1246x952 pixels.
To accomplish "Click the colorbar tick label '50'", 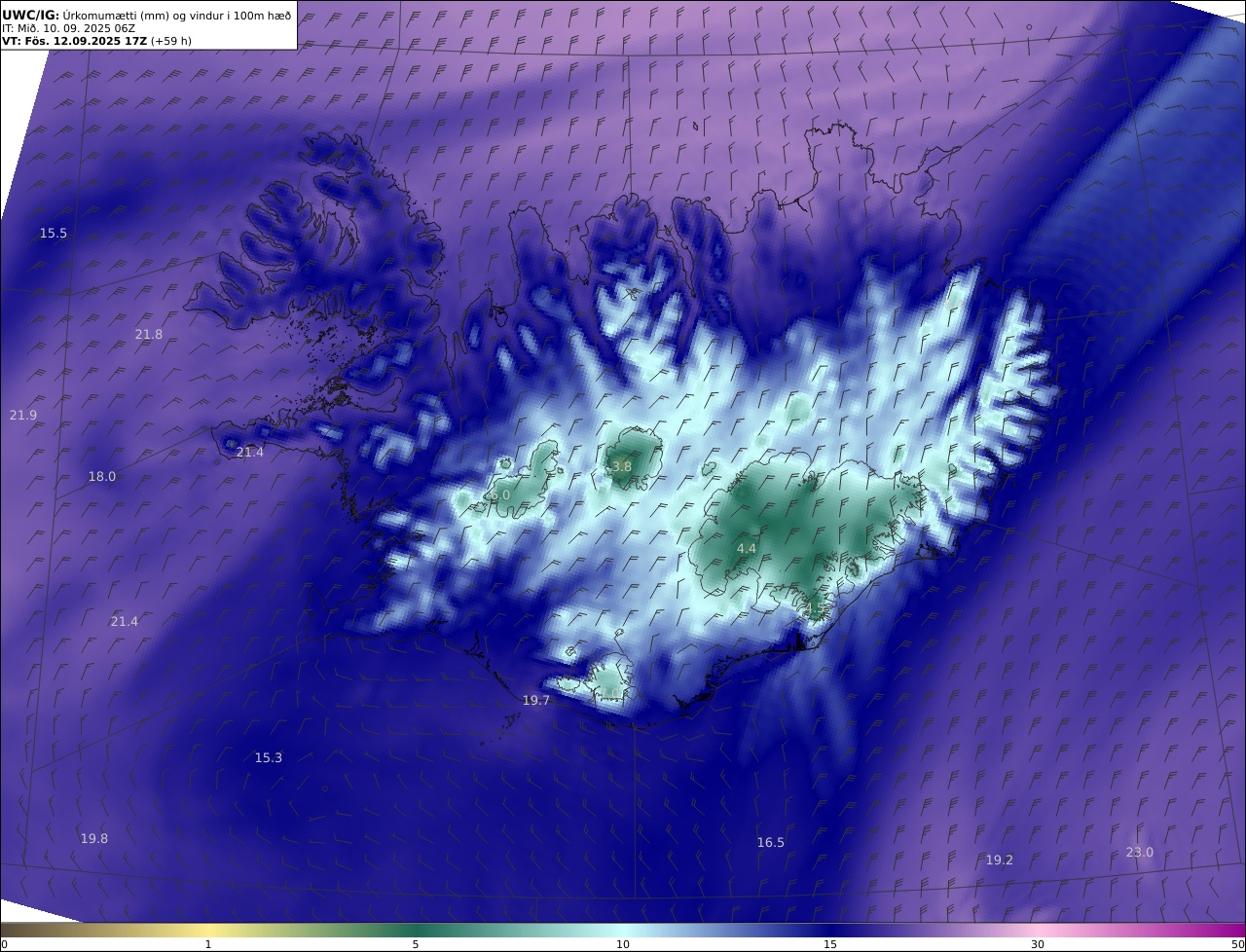I will point(1238,945).
